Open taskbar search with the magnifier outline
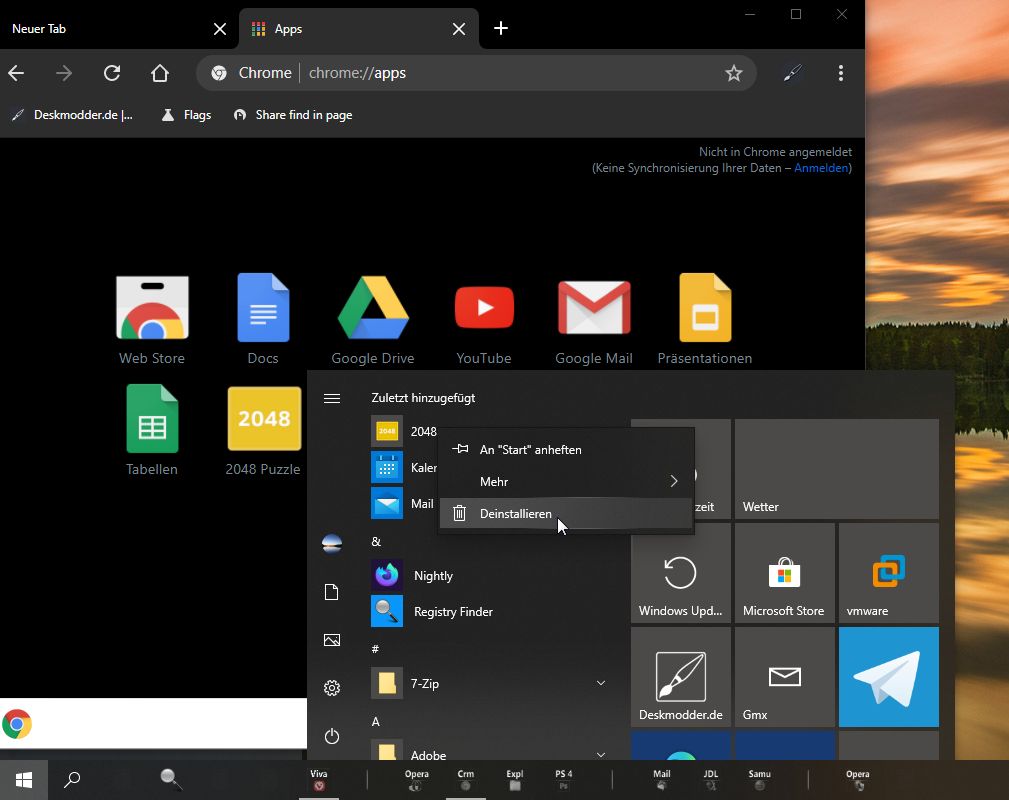Image resolution: width=1009 pixels, height=800 pixels. pyautogui.click(x=72, y=780)
